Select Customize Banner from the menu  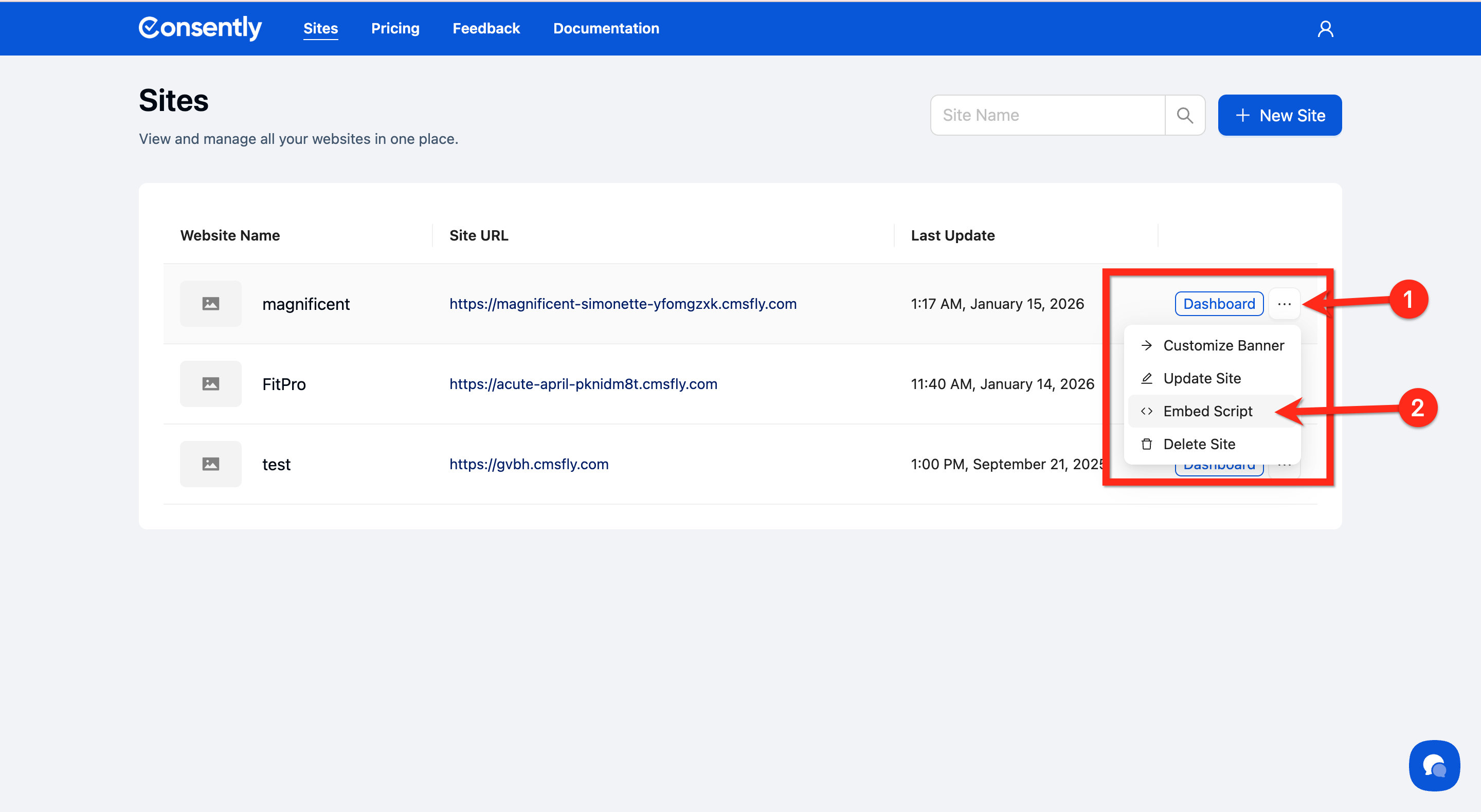coord(1223,345)
